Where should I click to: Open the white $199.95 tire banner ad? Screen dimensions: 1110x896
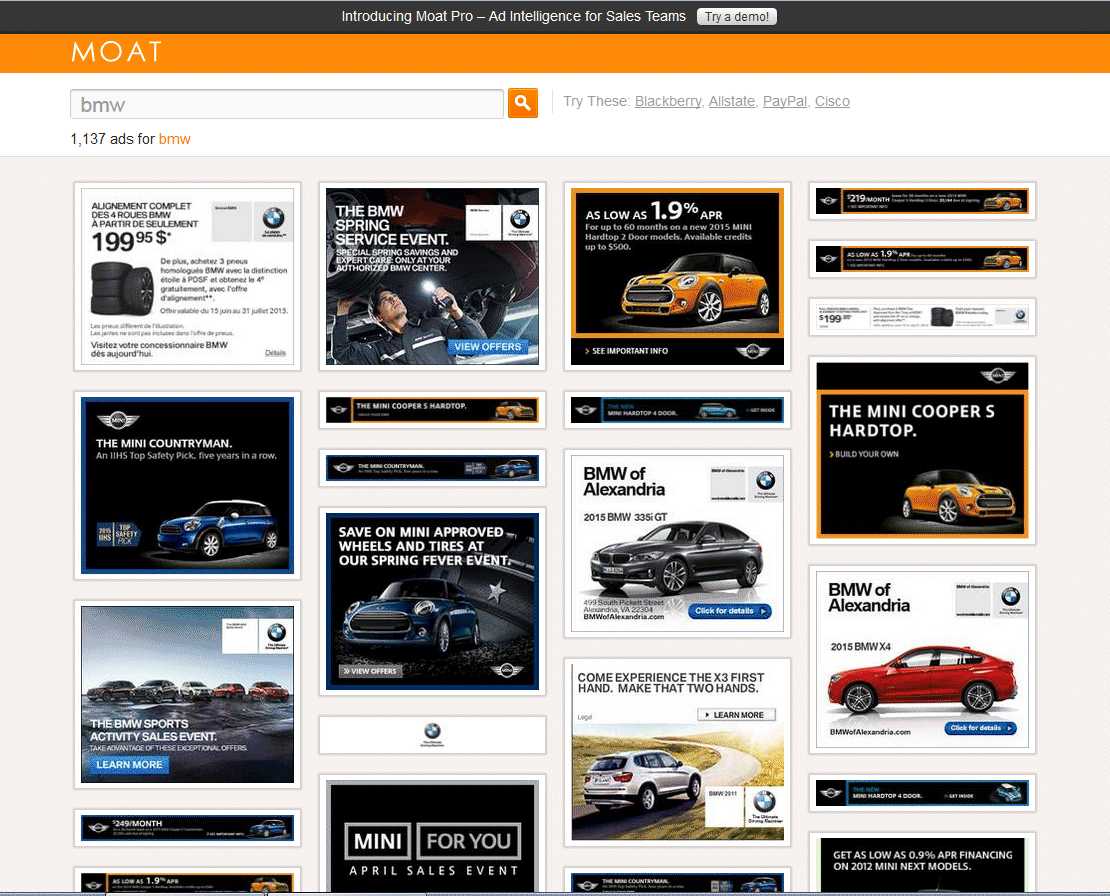pyautogui.click(x=922, y=317)
